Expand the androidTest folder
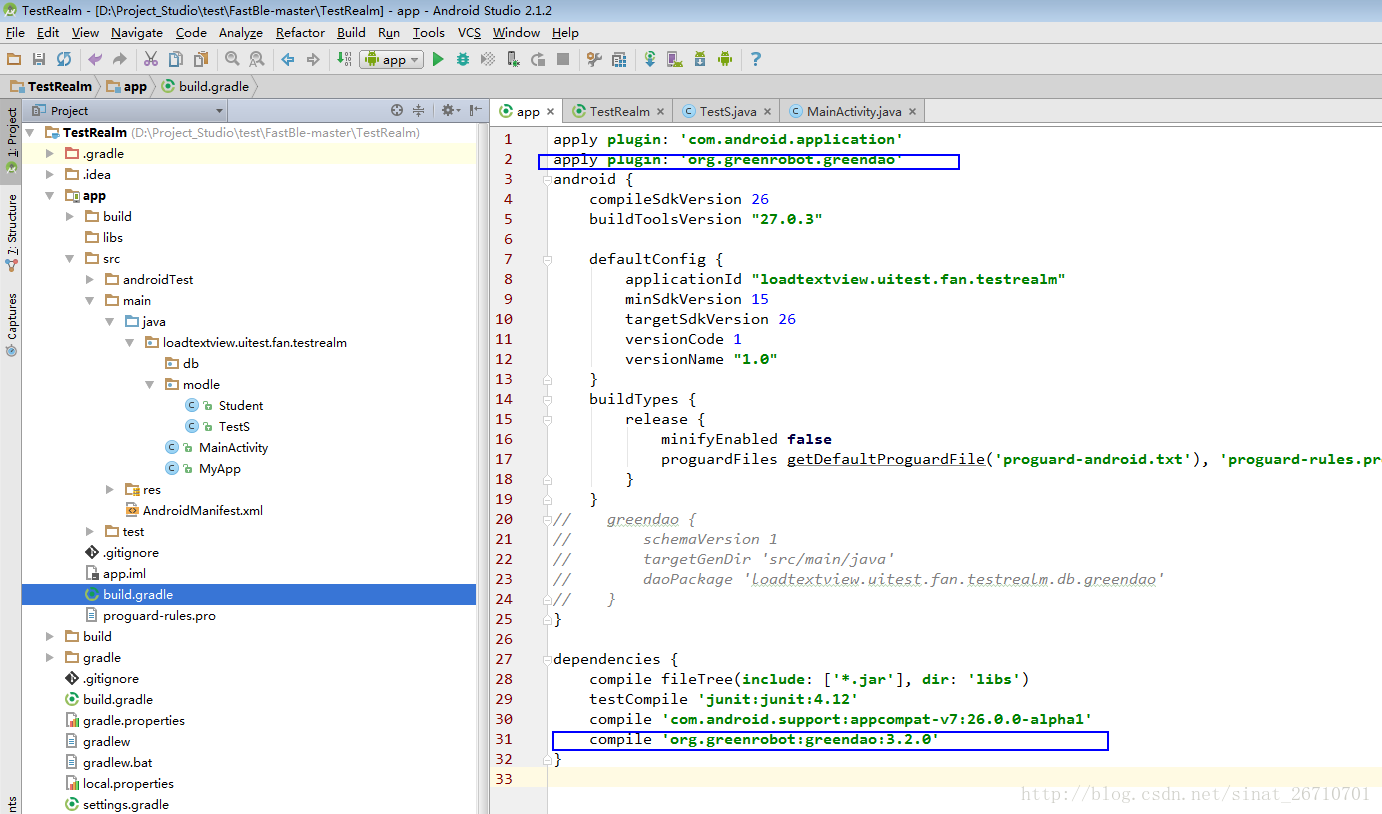This screenshot has width=1382, height=814. (x=90, y=279)
